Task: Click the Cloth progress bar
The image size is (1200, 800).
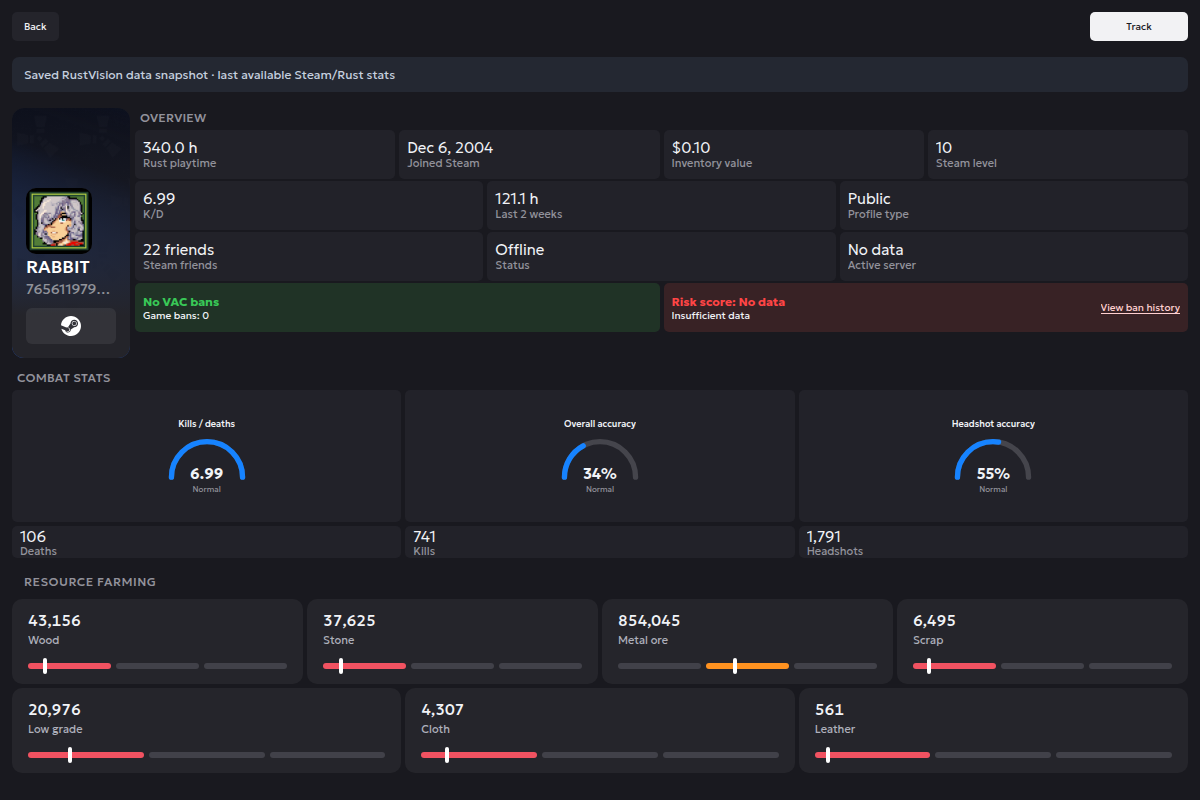Action: click(x=600, y=755)
